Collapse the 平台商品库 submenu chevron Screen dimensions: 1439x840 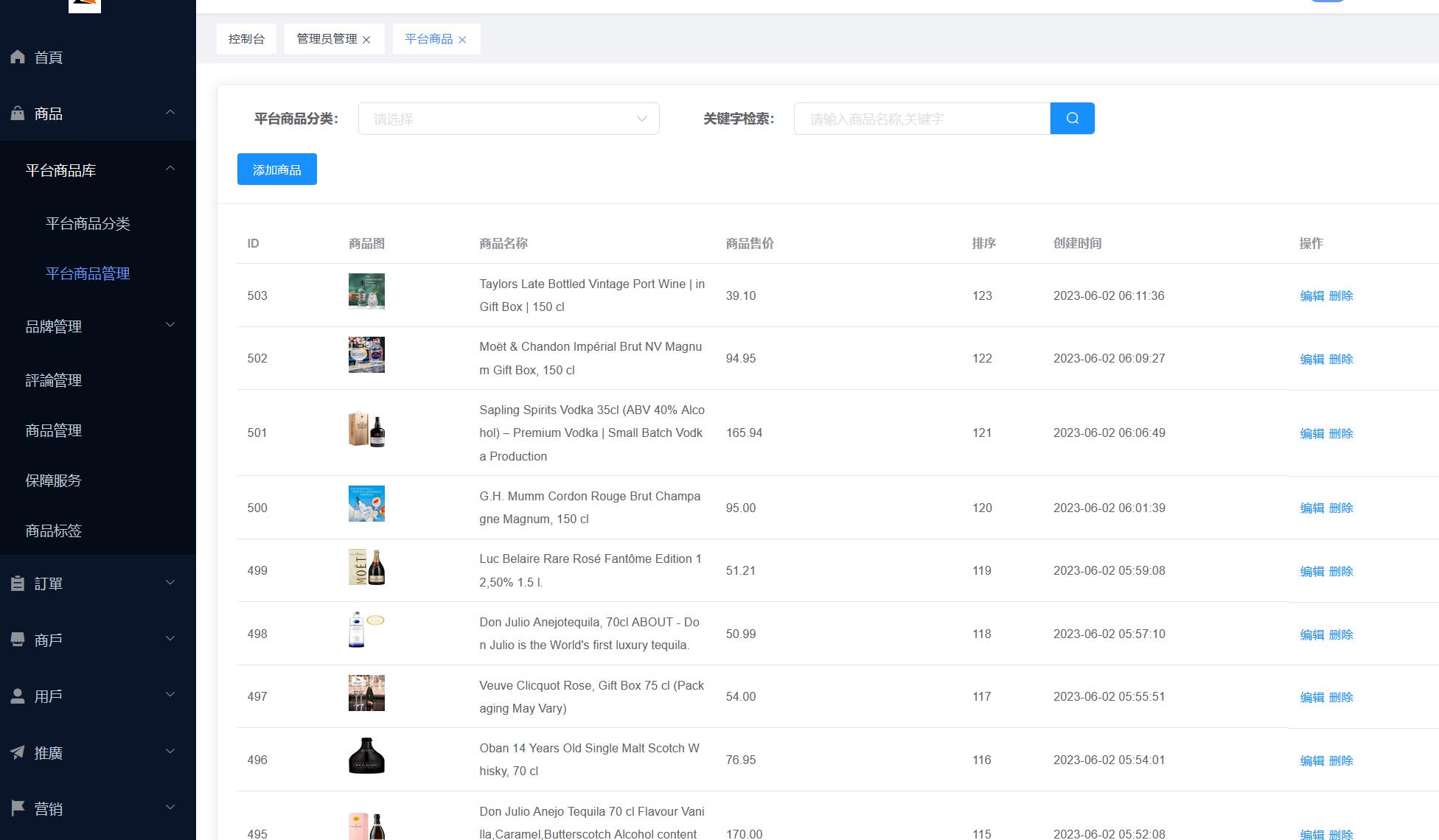170,169
